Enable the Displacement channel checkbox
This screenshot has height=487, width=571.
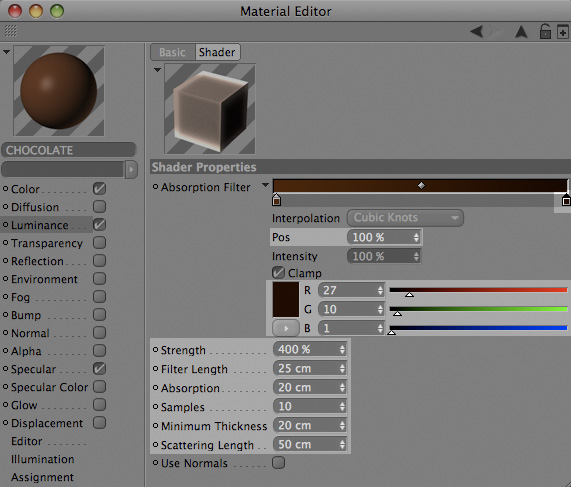pos(99,423)
